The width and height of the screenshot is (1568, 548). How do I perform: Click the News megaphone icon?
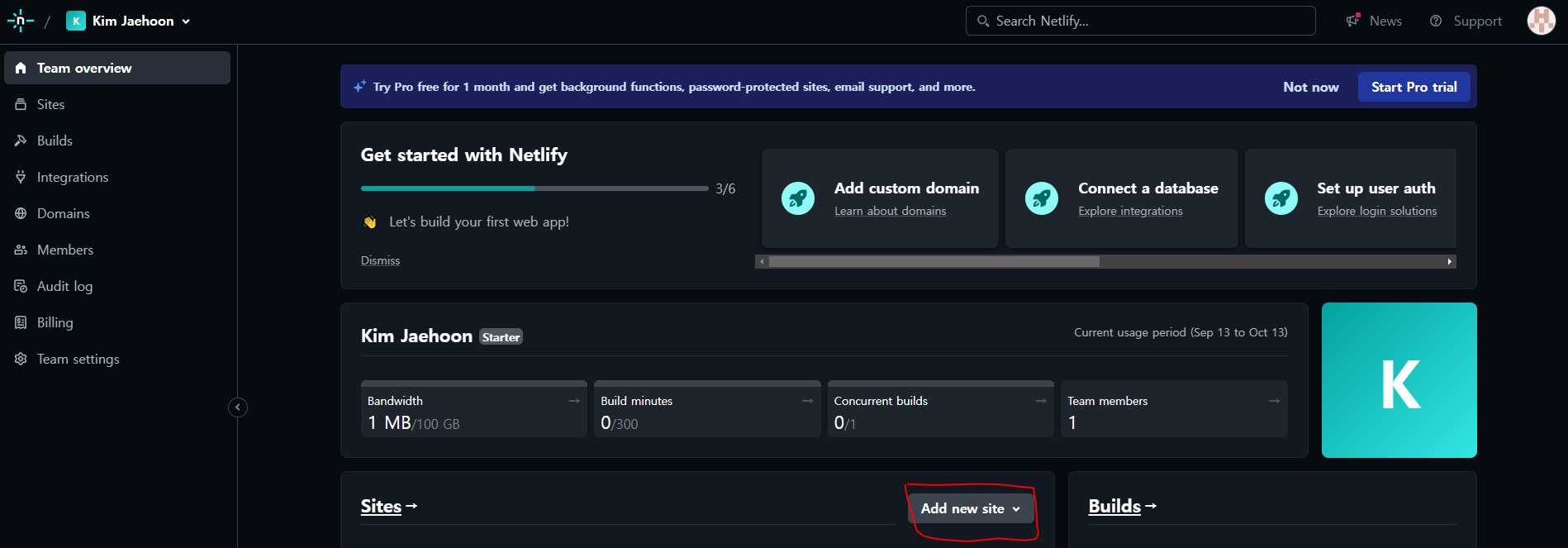pos(1352,21)
